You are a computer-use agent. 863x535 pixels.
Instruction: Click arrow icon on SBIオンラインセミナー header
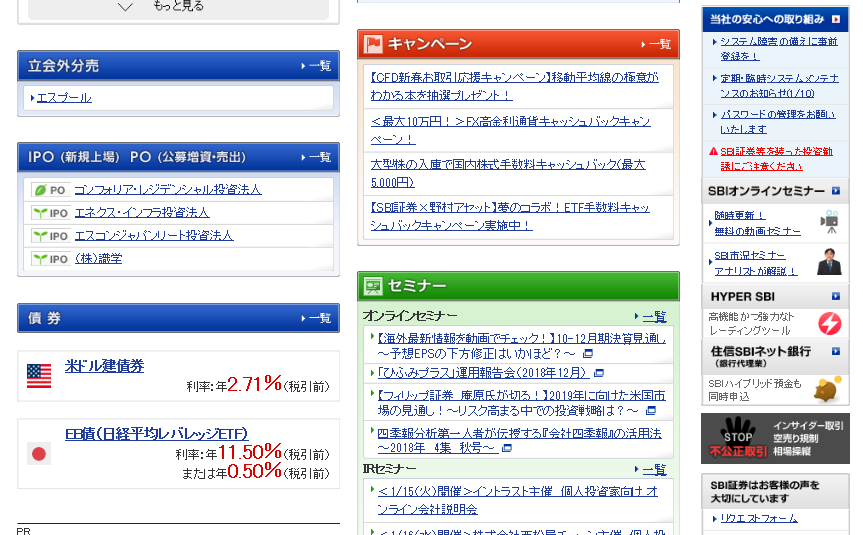(x=836, y=191)
